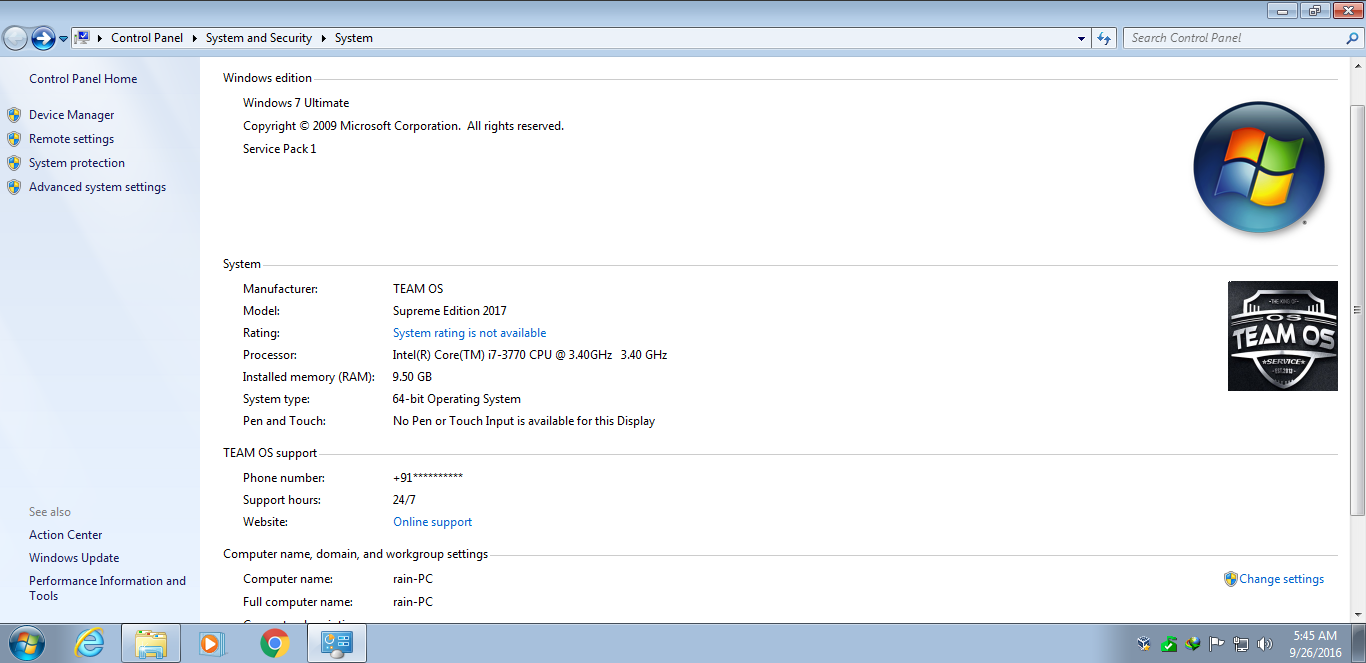Click the TEAM OS logo image
The height and width of the screenshot is (663, 1366).
tap(1283, 336)
